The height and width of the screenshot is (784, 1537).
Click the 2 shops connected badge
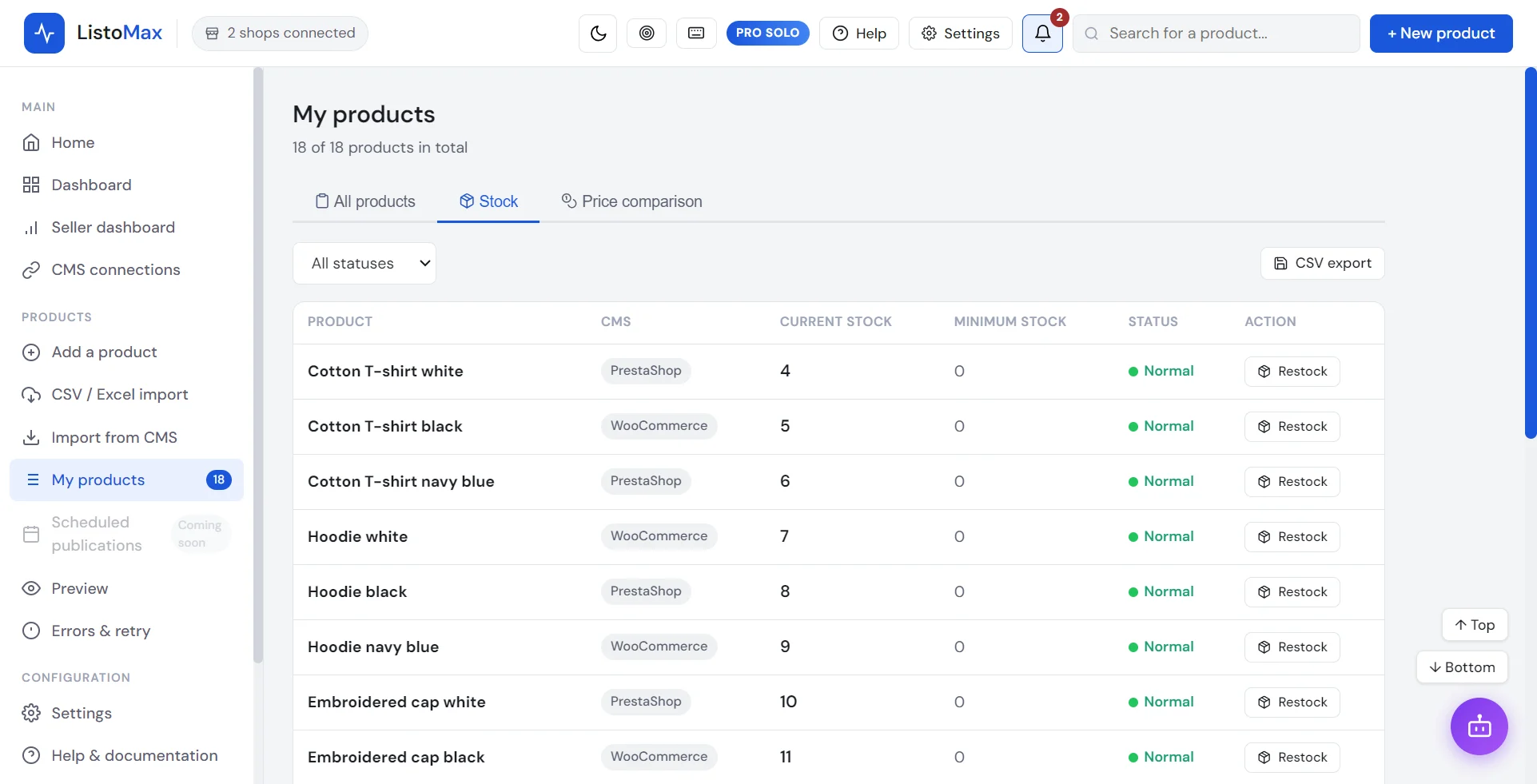tap(280, 33)
